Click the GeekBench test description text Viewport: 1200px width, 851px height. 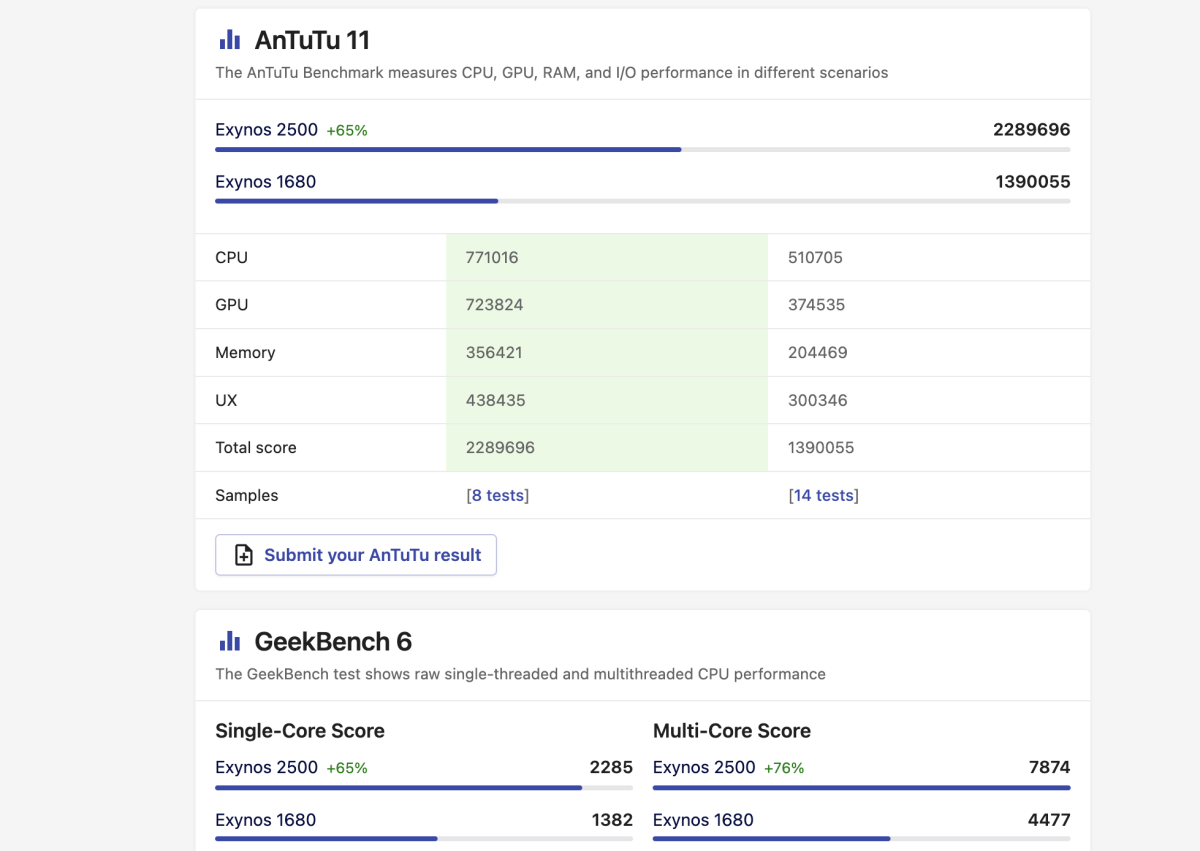(x=521, y=674)
